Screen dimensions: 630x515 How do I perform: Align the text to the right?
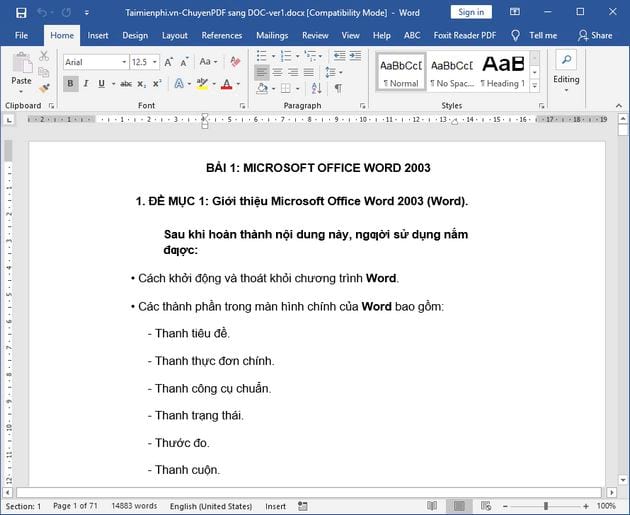(x=293, y=72)
